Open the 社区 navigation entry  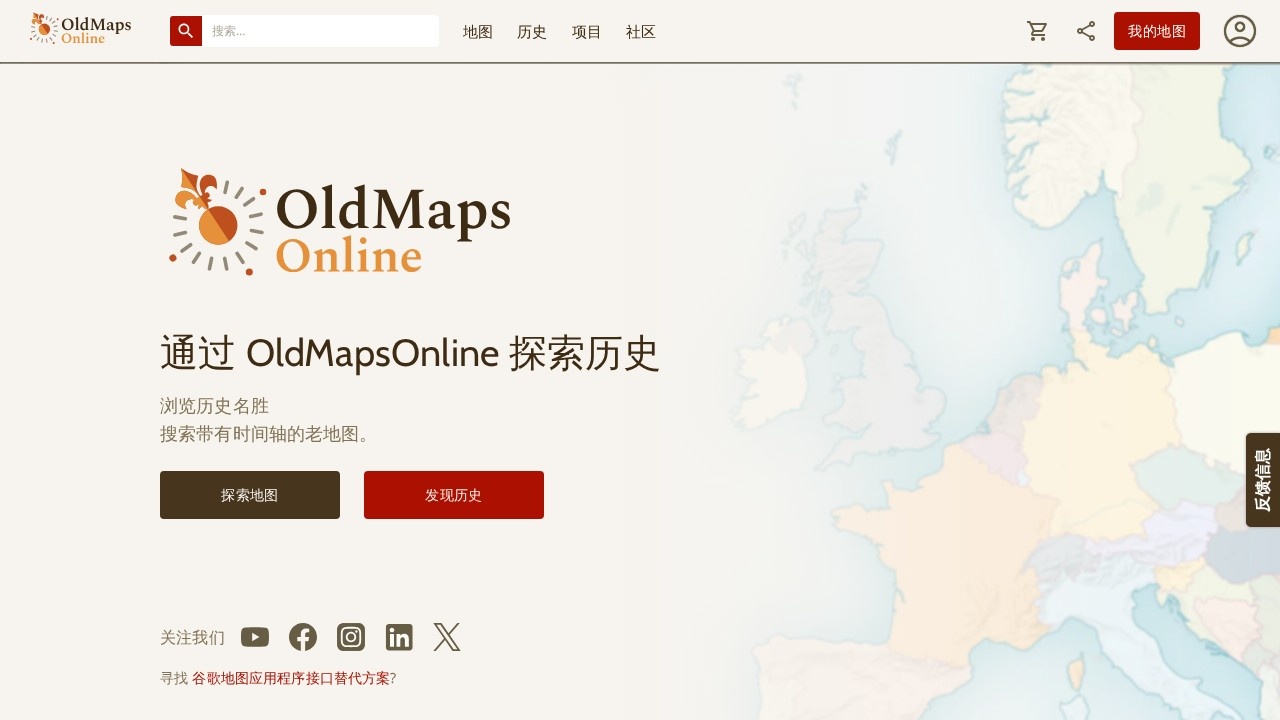click(x=640, y=32)
